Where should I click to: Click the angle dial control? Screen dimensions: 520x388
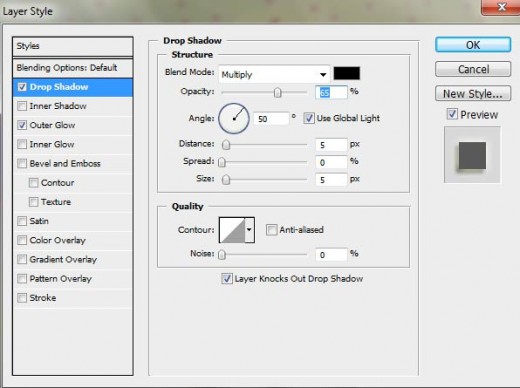coord(234,119)
